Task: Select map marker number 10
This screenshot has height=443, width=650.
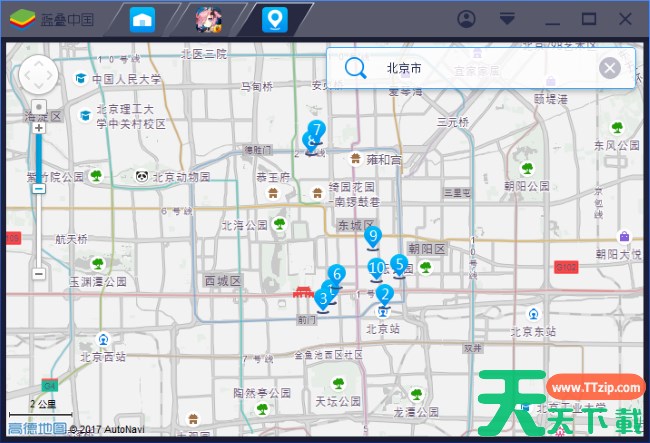Action: 376,269
